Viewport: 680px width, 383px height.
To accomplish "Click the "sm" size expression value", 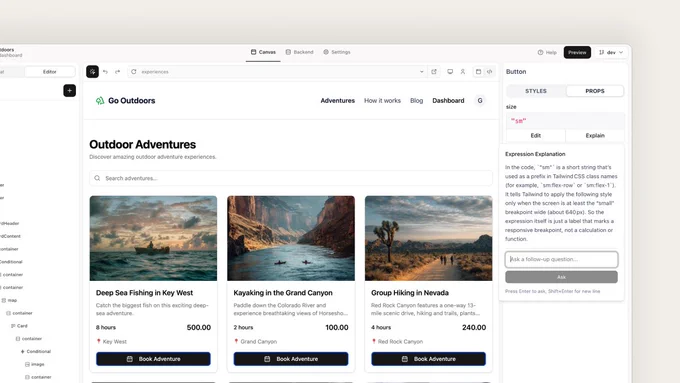I will point(519,121).
